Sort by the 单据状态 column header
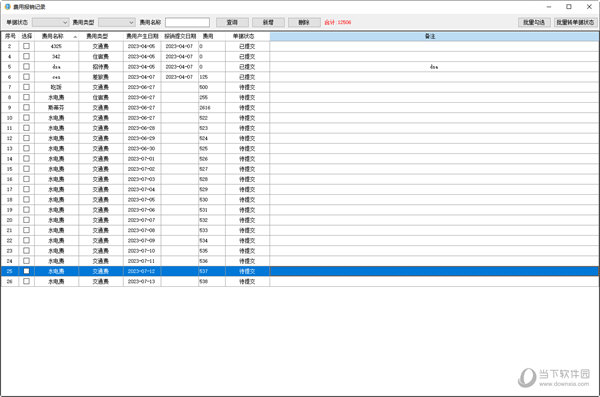Image resolution: width=600 pixels, height=397 pixels. click(248, 36)
